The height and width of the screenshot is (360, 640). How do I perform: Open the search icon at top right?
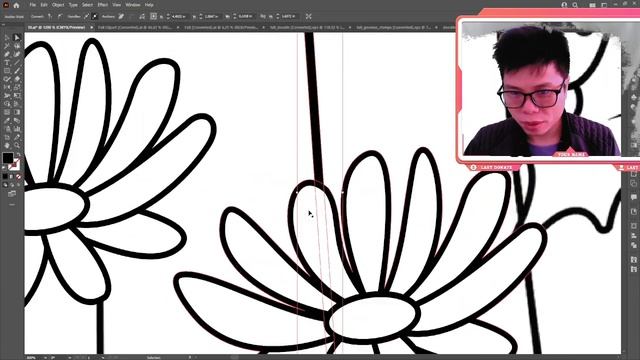click(575, 5)
